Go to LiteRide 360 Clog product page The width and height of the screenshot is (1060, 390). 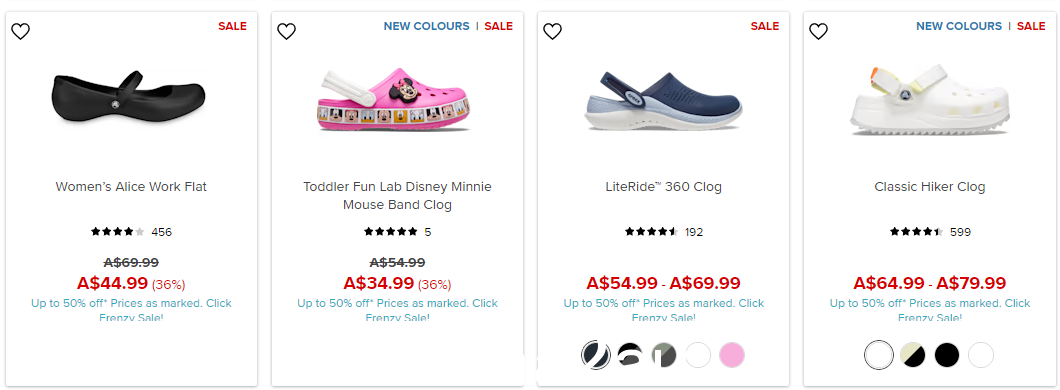click(x=663, y=187)
